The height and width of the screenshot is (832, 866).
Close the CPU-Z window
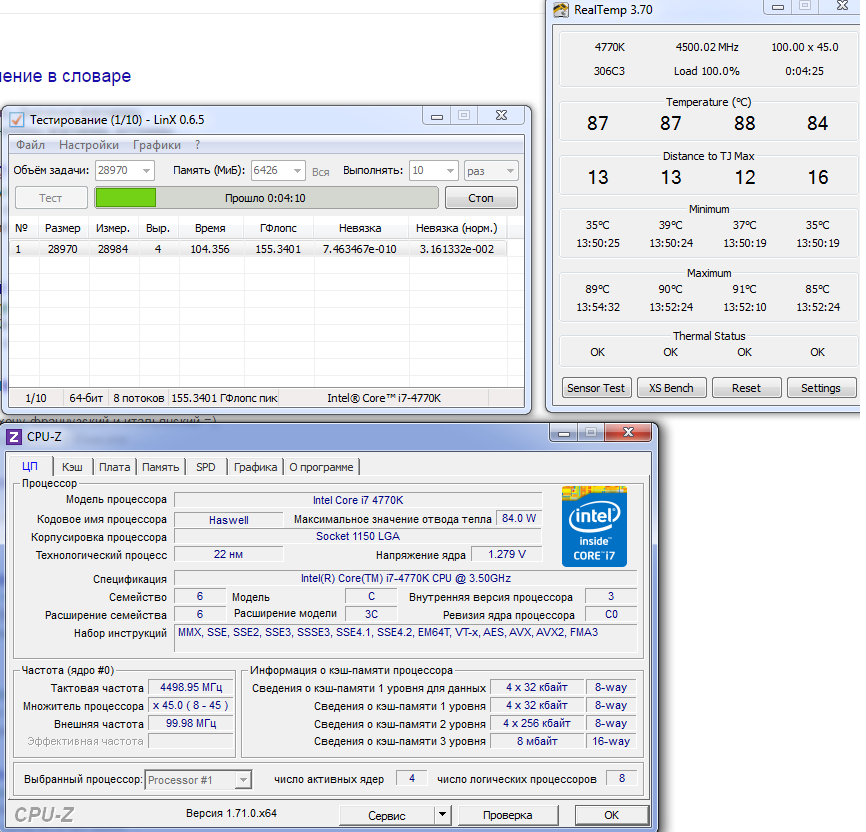tap(629, 433)
